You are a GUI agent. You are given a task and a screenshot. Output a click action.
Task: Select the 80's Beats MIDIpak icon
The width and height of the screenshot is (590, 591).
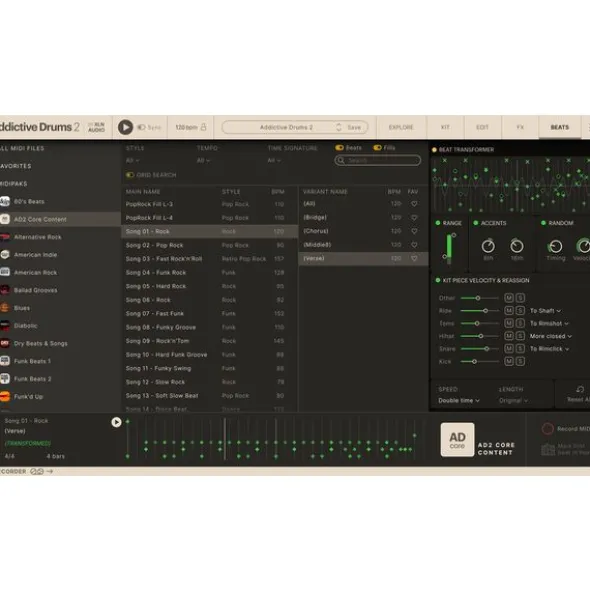[x=5, y=201]
